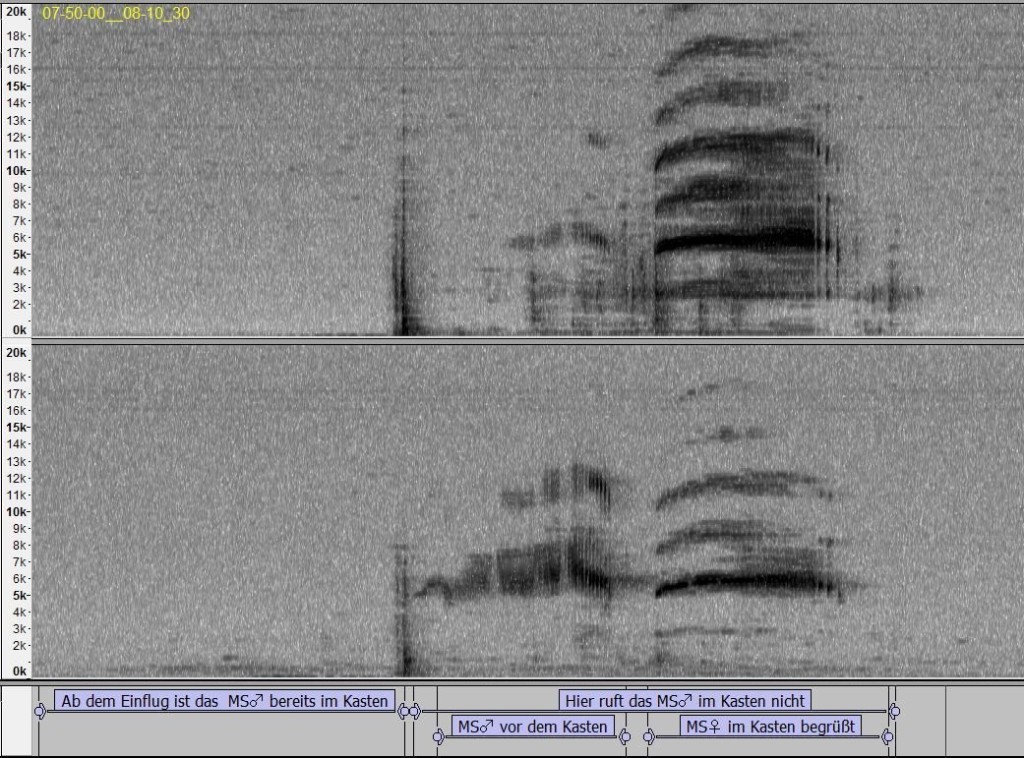Click the right handle of 'MS♂ vor dem Kasten' label
This screenshot has width=1024, height=758.
point(625,737)
